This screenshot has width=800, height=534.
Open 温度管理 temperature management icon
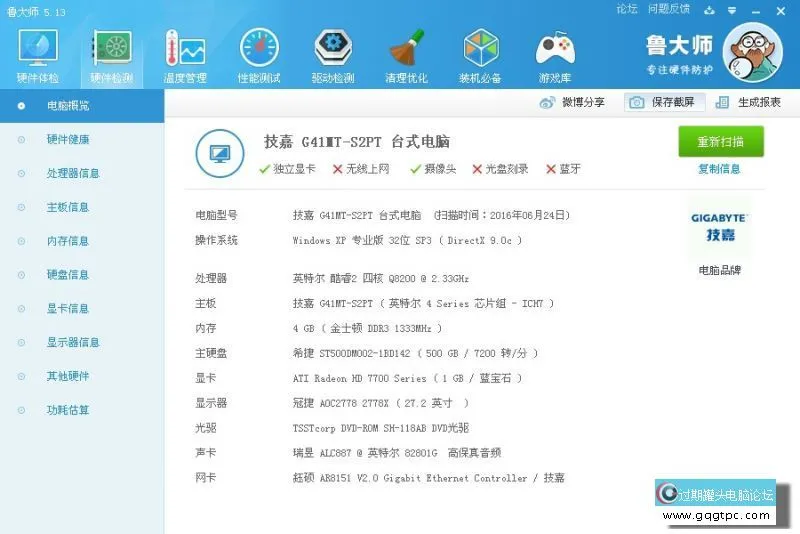pos(185,55)
